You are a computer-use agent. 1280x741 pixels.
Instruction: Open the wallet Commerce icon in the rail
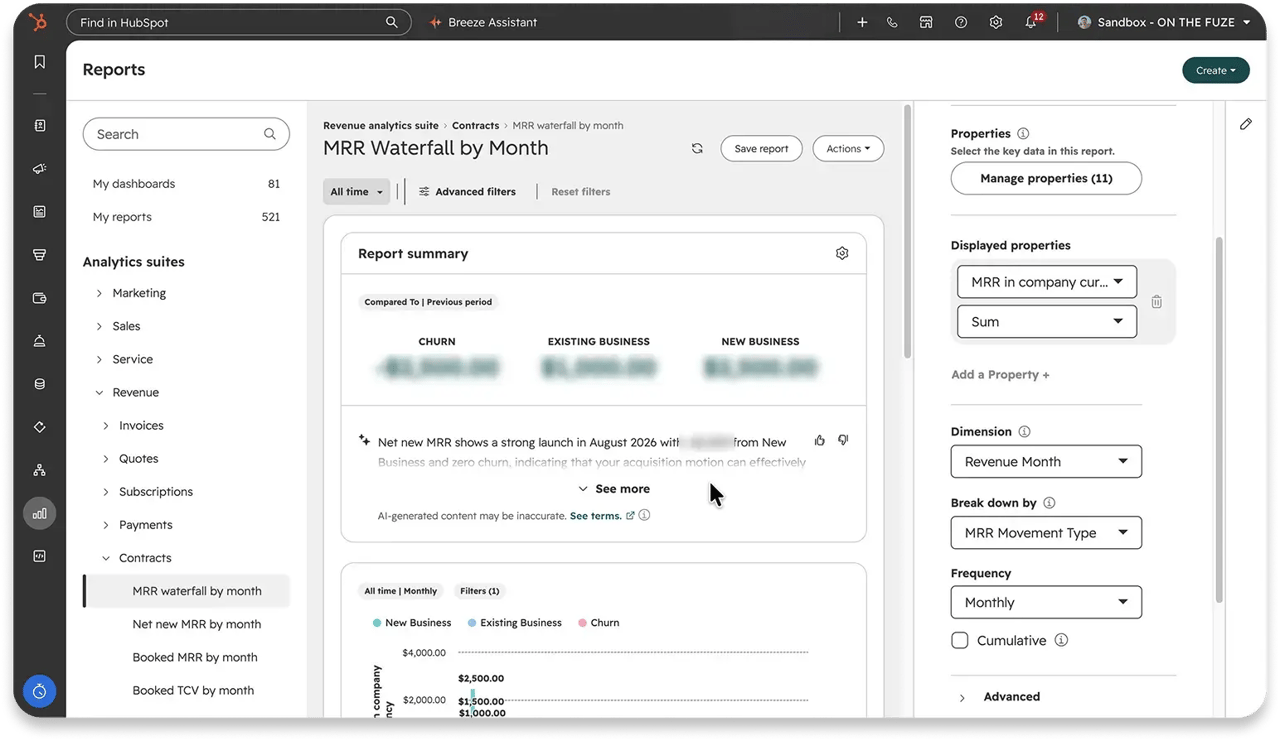click(40, 298)
